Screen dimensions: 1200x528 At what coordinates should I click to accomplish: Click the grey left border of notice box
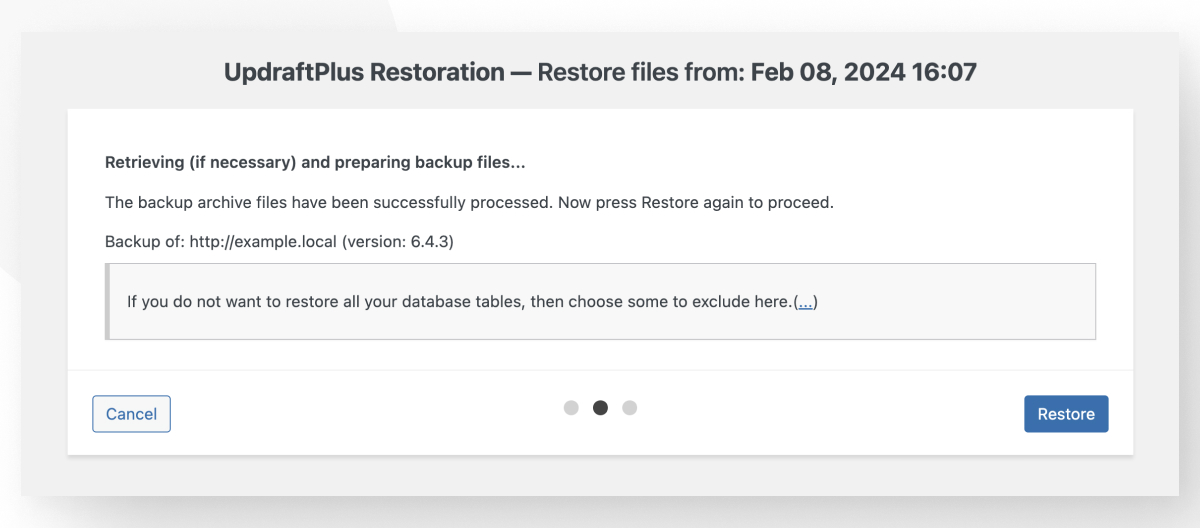click(107, 302)
